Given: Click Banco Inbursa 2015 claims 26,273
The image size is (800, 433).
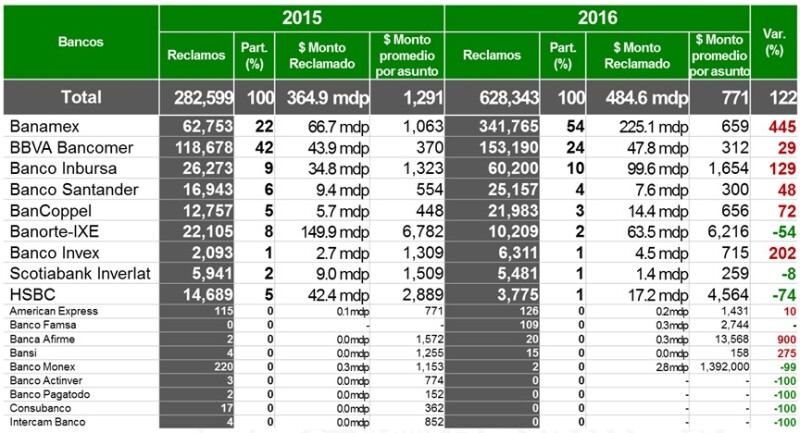Looking at the screenshot, I should (x=208, y=169).
